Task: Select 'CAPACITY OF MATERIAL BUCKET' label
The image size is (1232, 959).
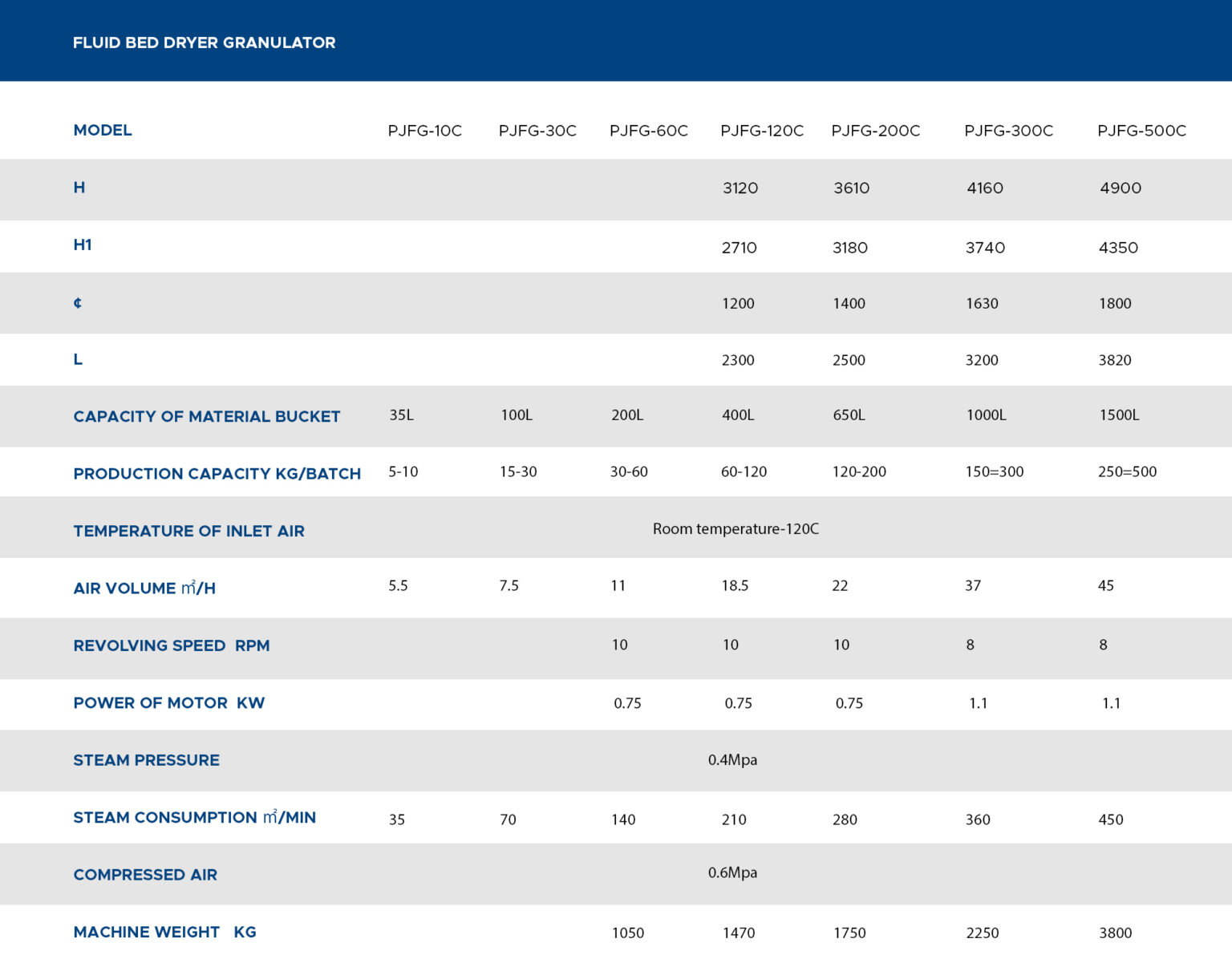Action: point(207,416)
